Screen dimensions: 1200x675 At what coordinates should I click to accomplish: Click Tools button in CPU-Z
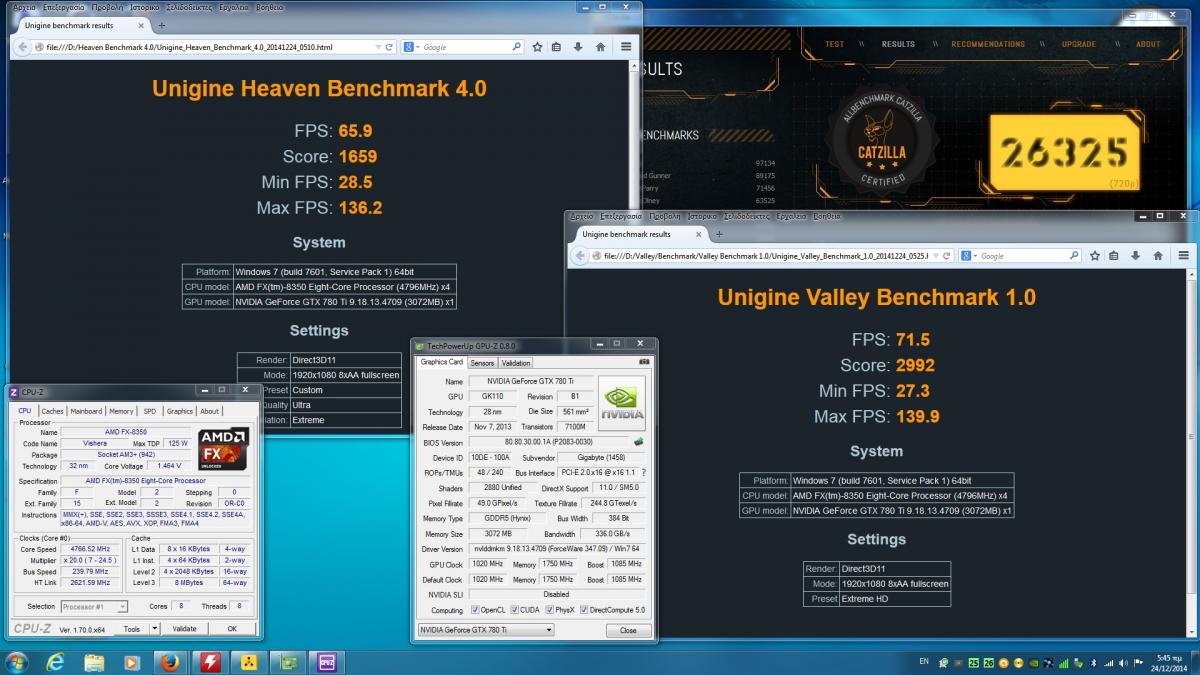[x=132, y=629]
